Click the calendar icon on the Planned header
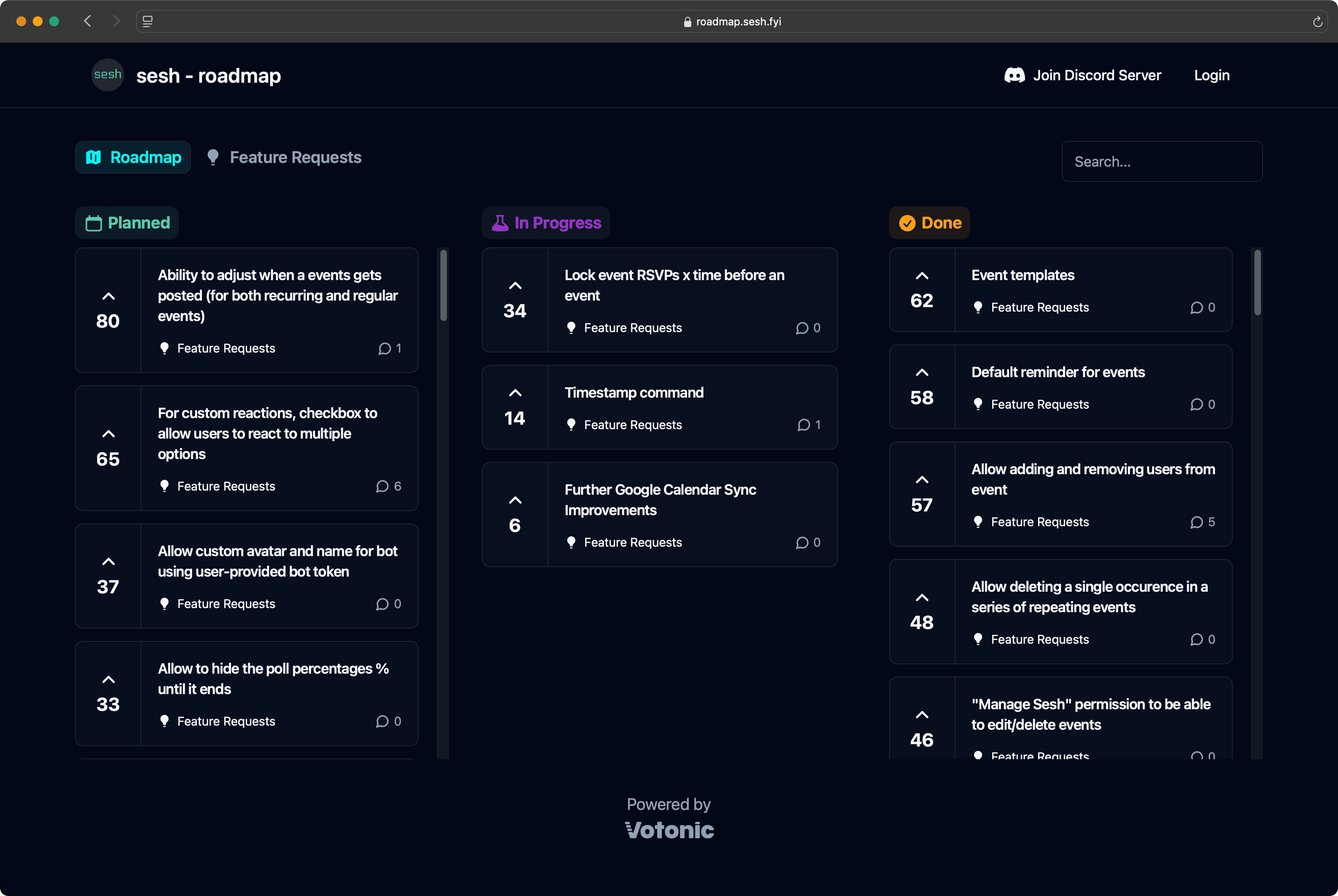The image size is (1338, 896). (94, 223)
